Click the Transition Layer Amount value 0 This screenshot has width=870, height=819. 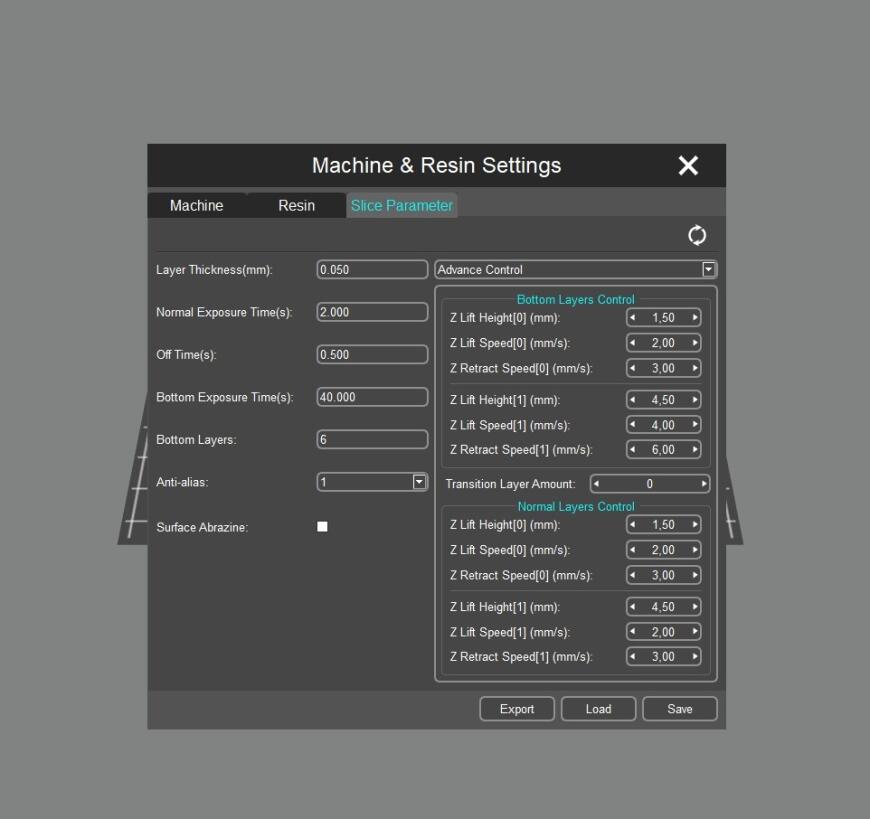pyautogui.click(x=650, y=484)
